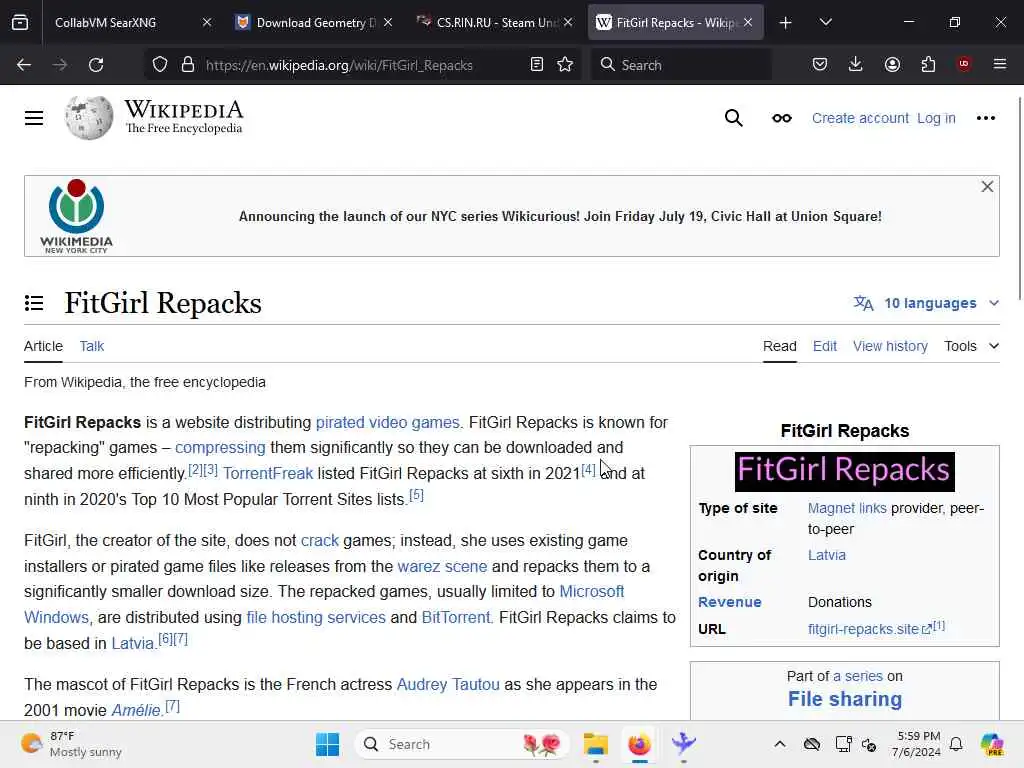The height and width of the screenshot is (768, 1024).
Task: Show hidden system tray icons
Action: point(780,744)
